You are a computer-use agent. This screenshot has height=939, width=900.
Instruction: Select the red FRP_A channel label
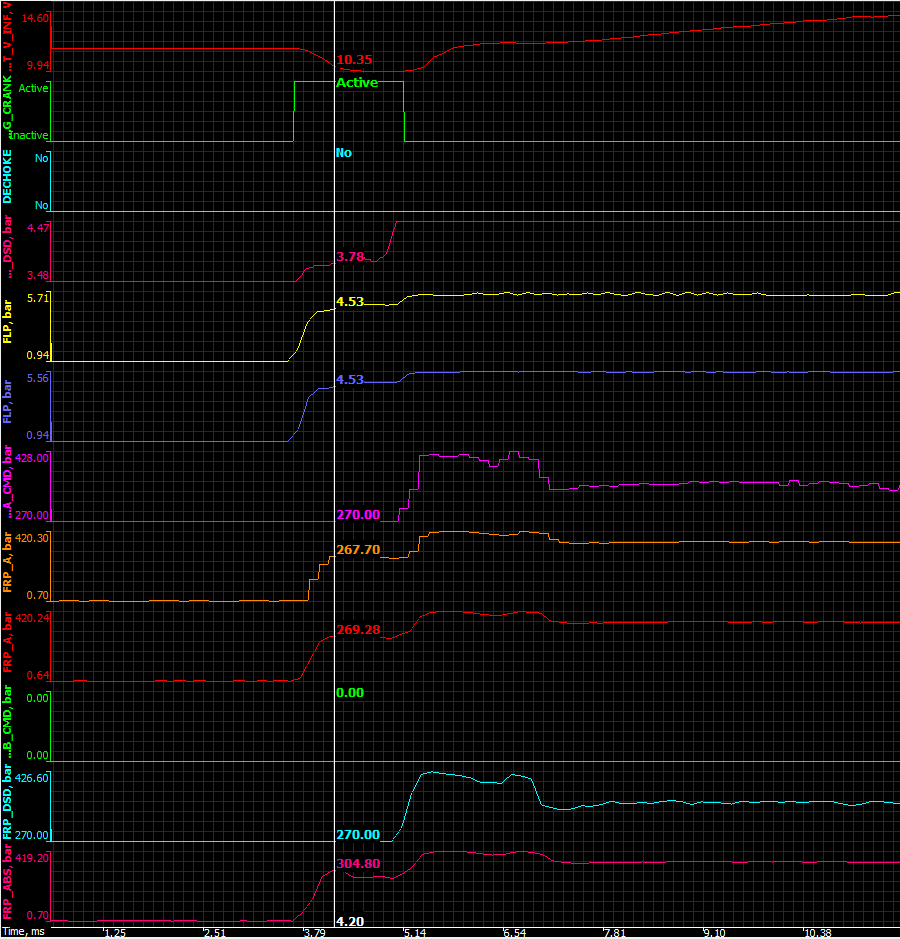(8, 647)
